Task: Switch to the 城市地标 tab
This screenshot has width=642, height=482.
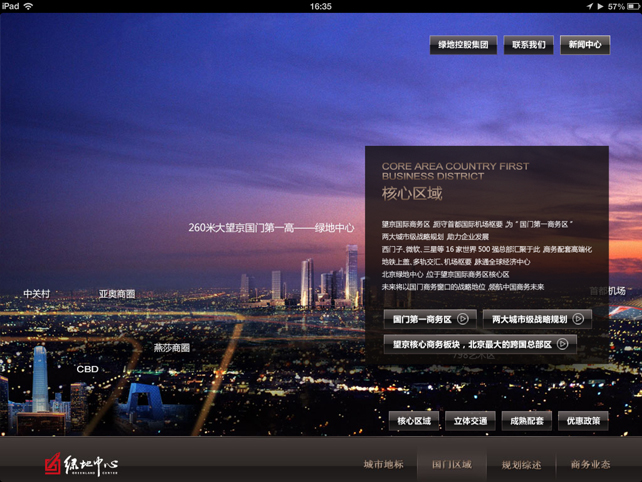Action: [x=383, y=465]
